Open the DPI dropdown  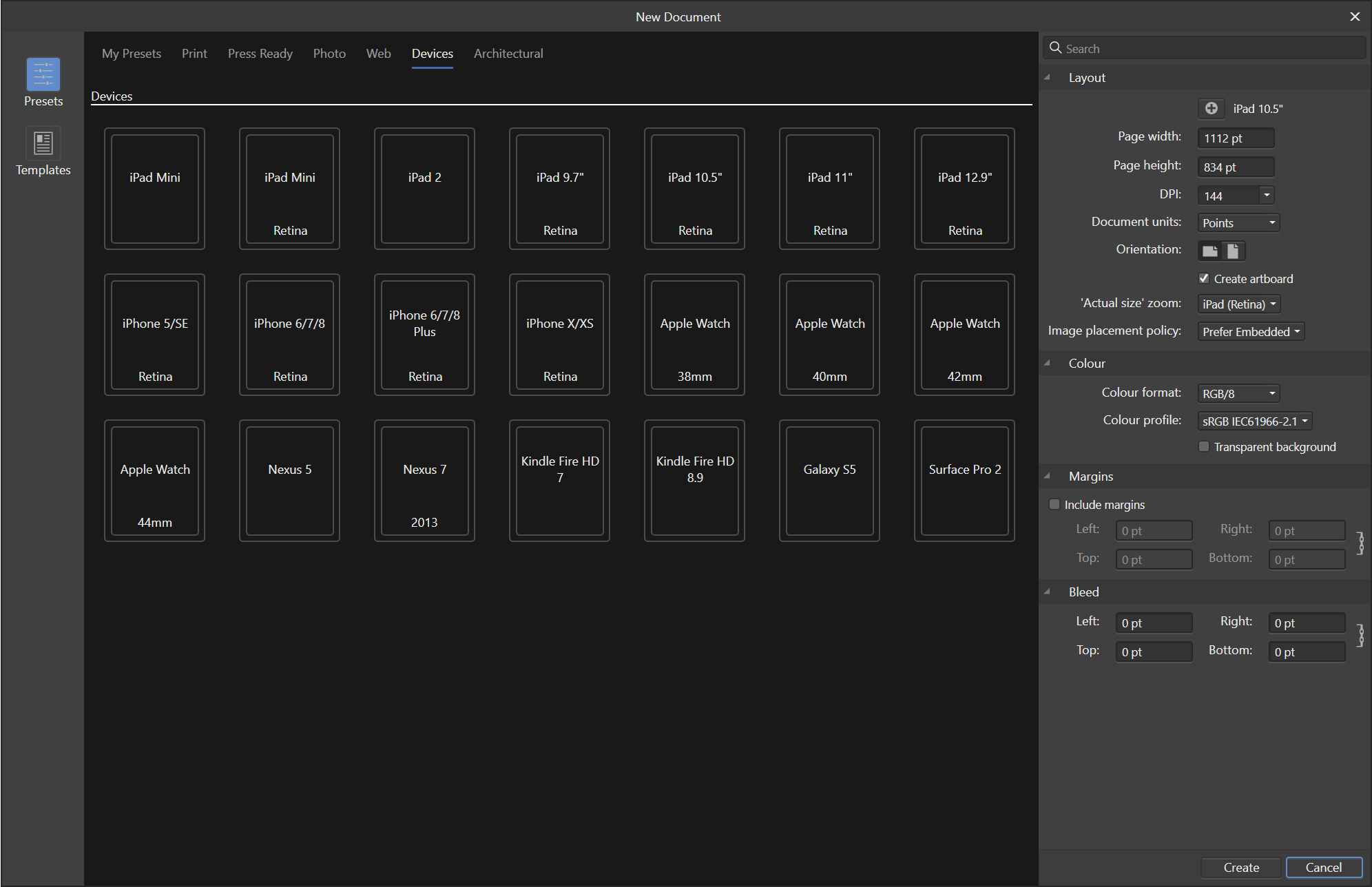tap(1267, 196)
